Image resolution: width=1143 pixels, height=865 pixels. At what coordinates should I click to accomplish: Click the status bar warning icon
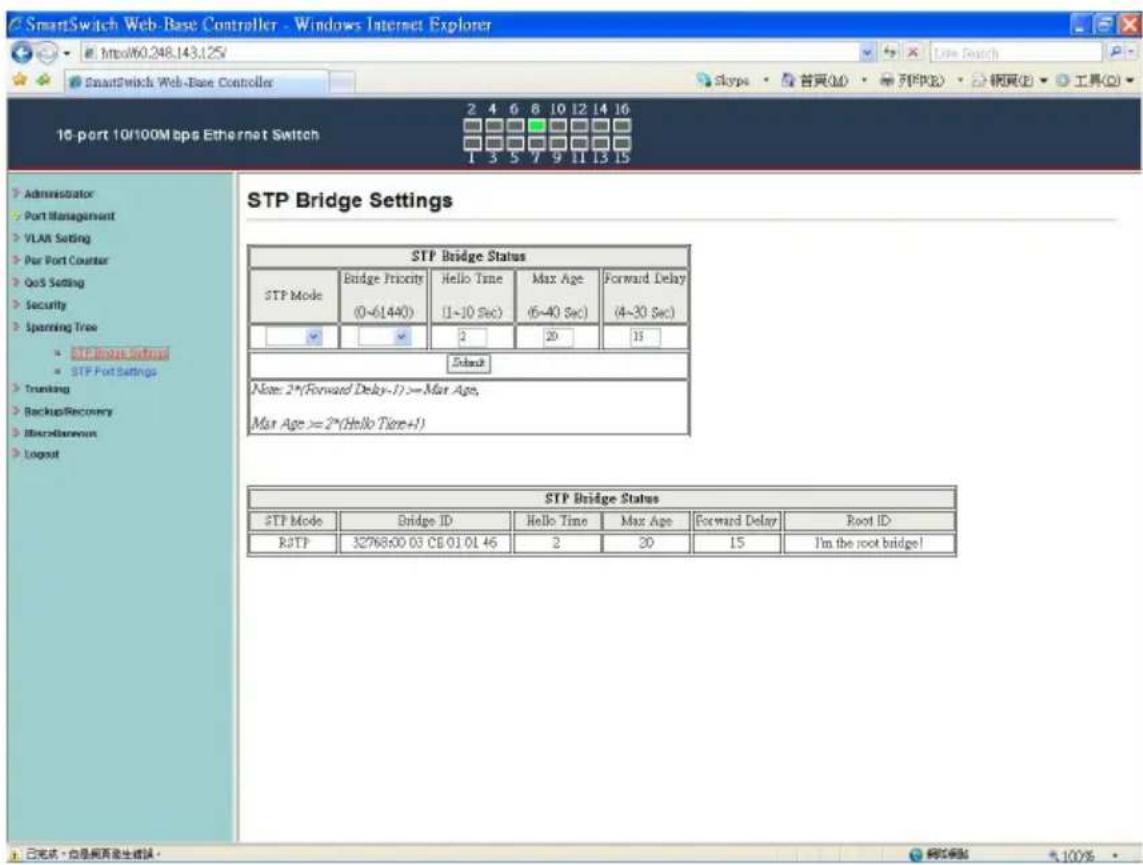(x=15, y=855)
